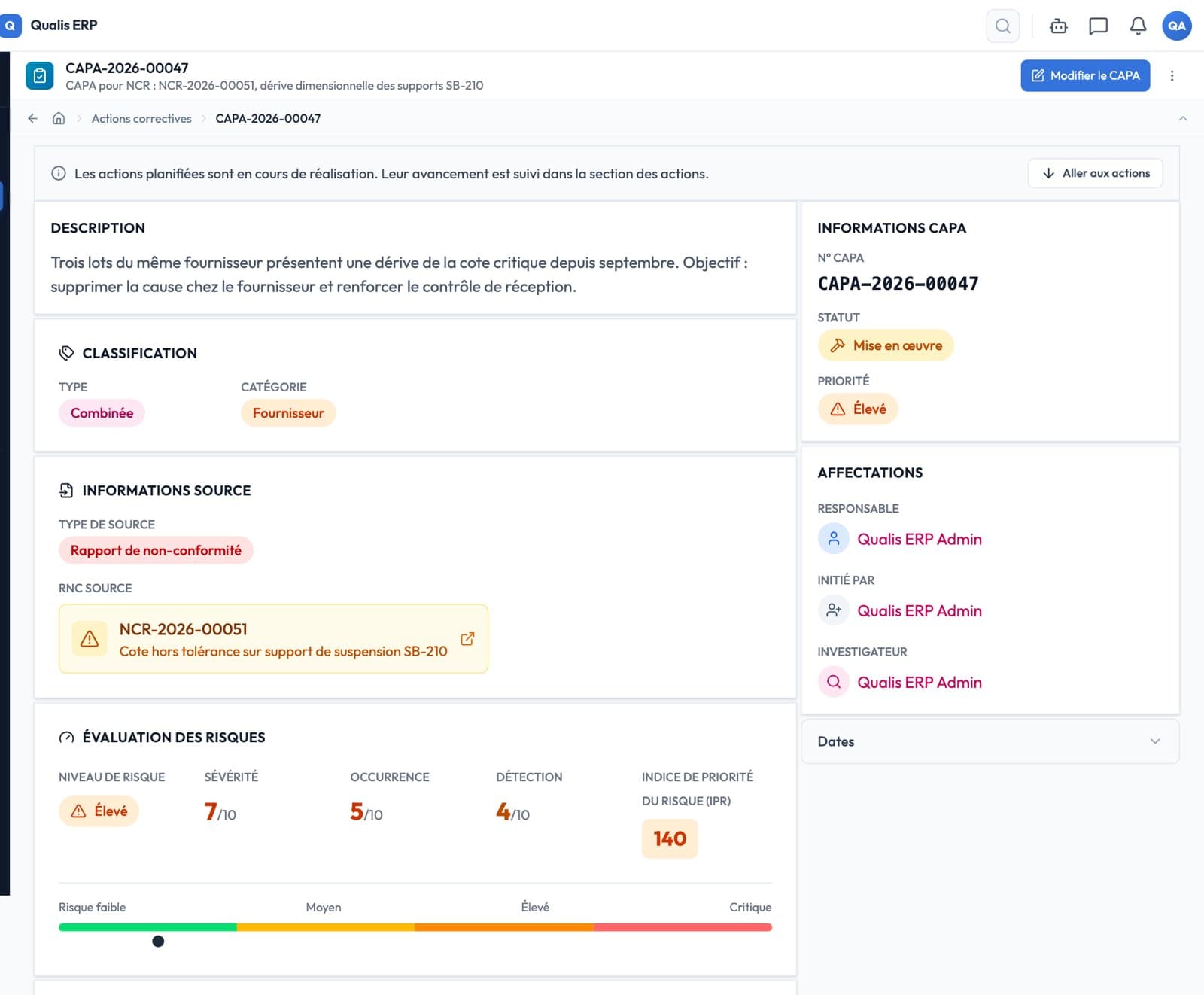Click the occurrence score 5/10
The width and height of the screenshot is (1204, 995).
point(366,811)
